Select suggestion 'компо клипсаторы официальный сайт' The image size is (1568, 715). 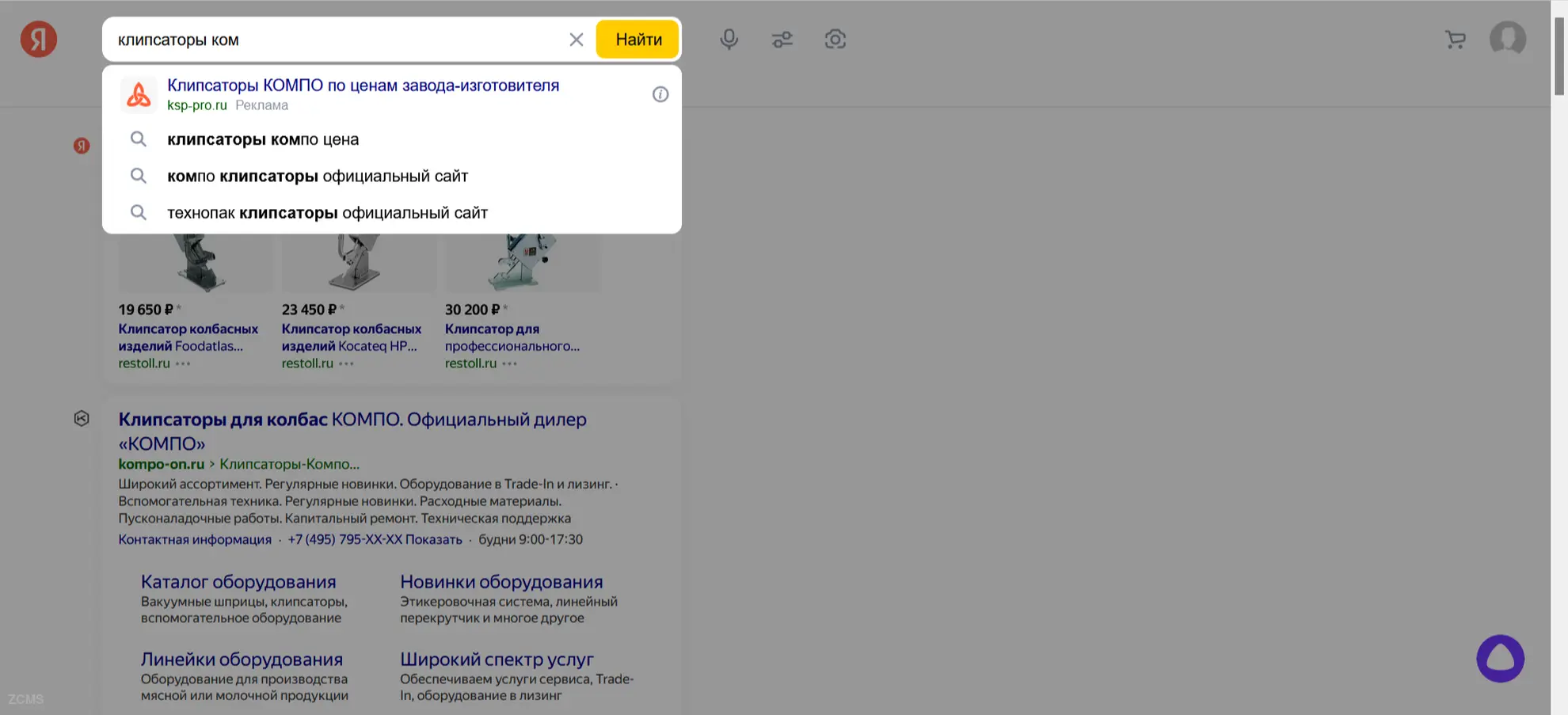pos(317,176)
